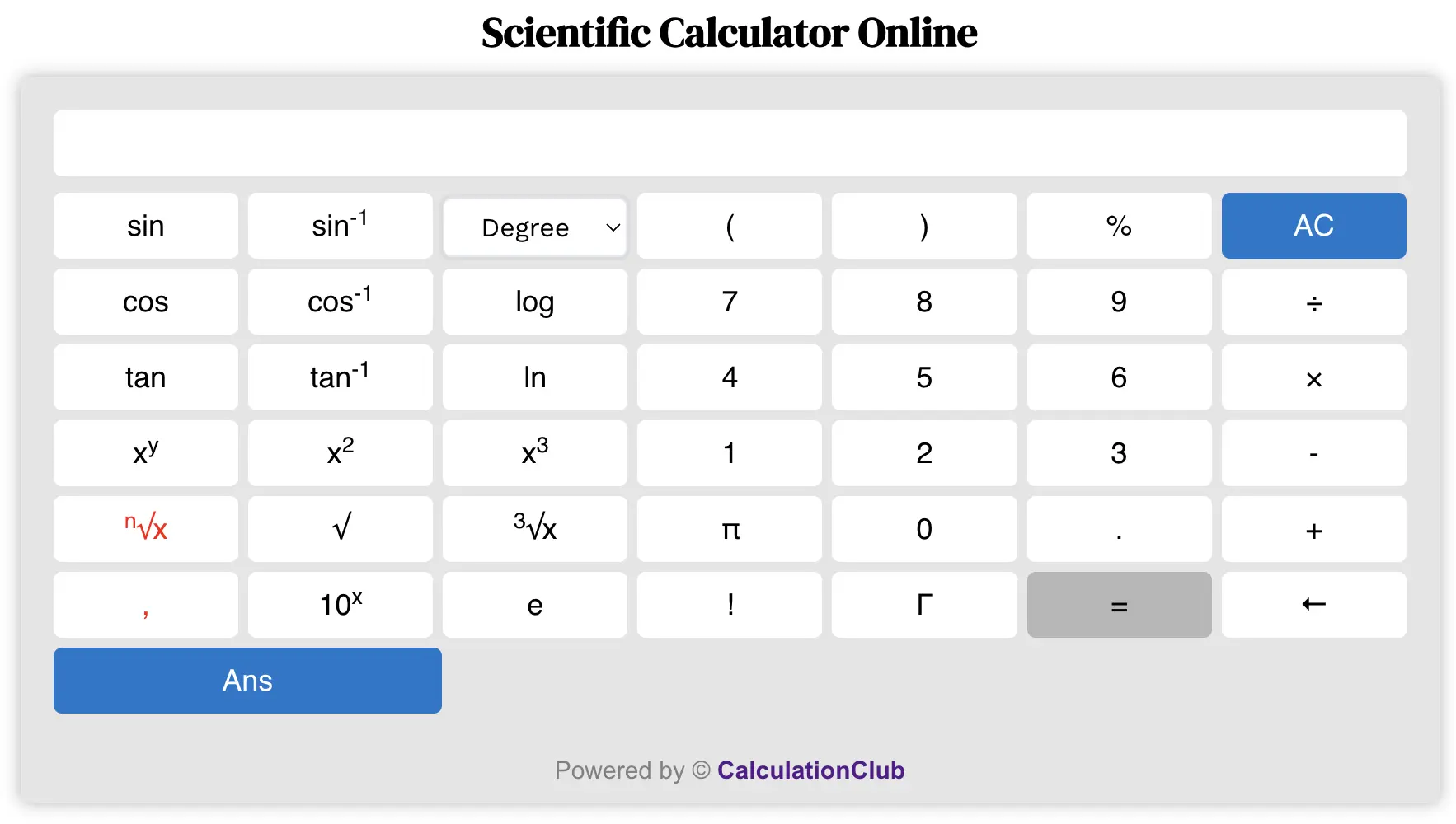Select the cos function

coord(145,302)
